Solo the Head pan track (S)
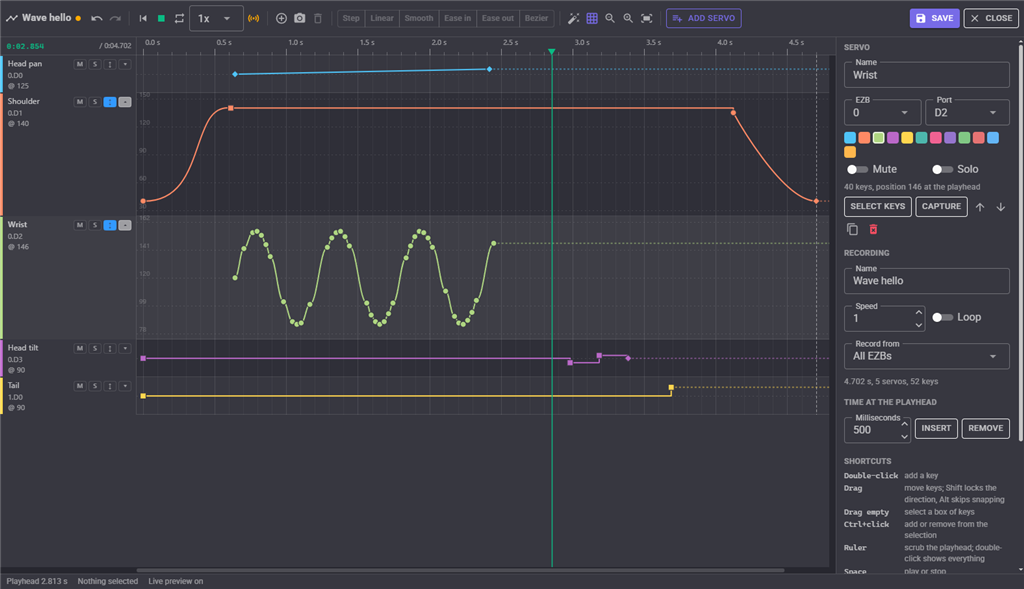Viewport: 1024px width, 589px height. point(95,64)
